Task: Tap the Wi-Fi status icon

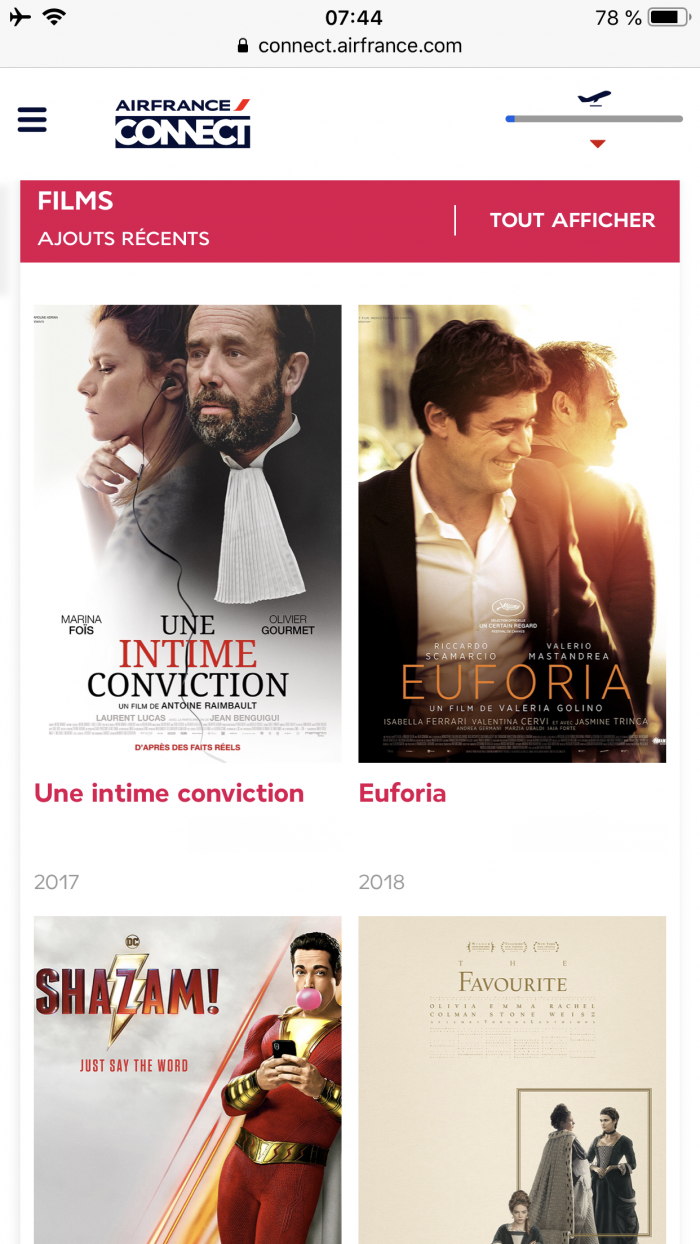Action: click(x=54, y=17)
